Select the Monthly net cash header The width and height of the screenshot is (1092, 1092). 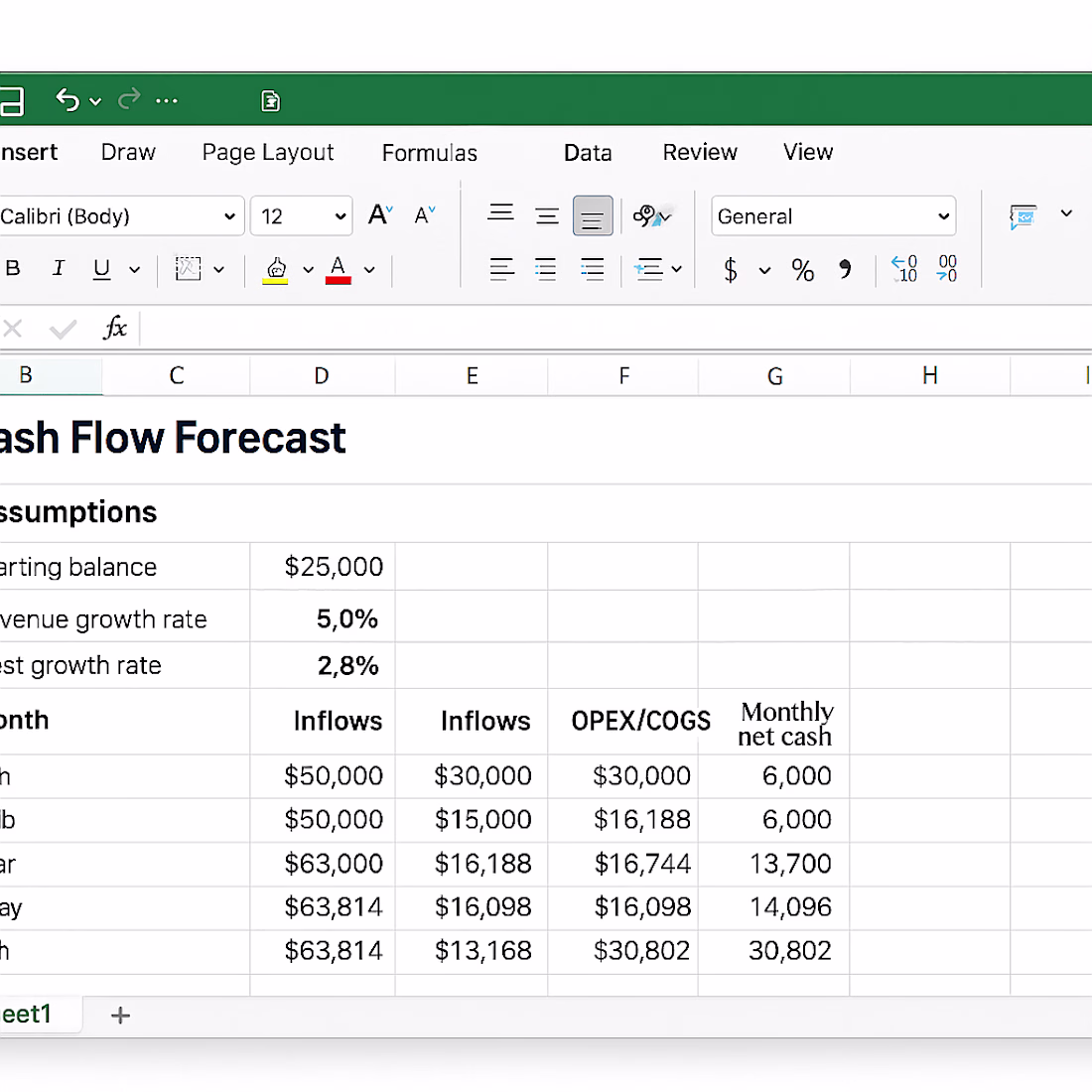pos(774,723)
